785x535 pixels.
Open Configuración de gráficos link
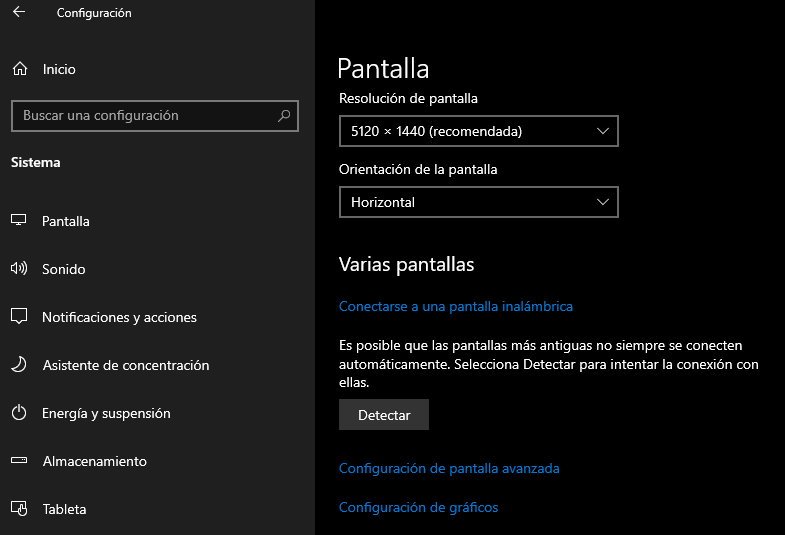tap(418, 507)
